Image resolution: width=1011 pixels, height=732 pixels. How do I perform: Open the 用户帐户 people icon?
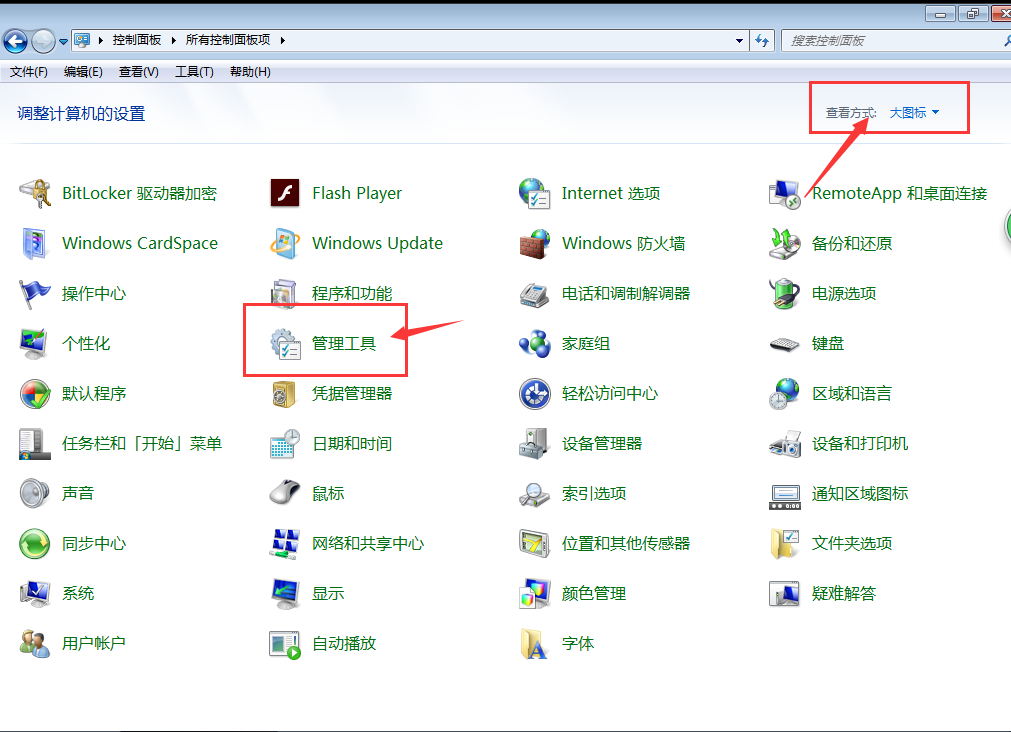35,644
